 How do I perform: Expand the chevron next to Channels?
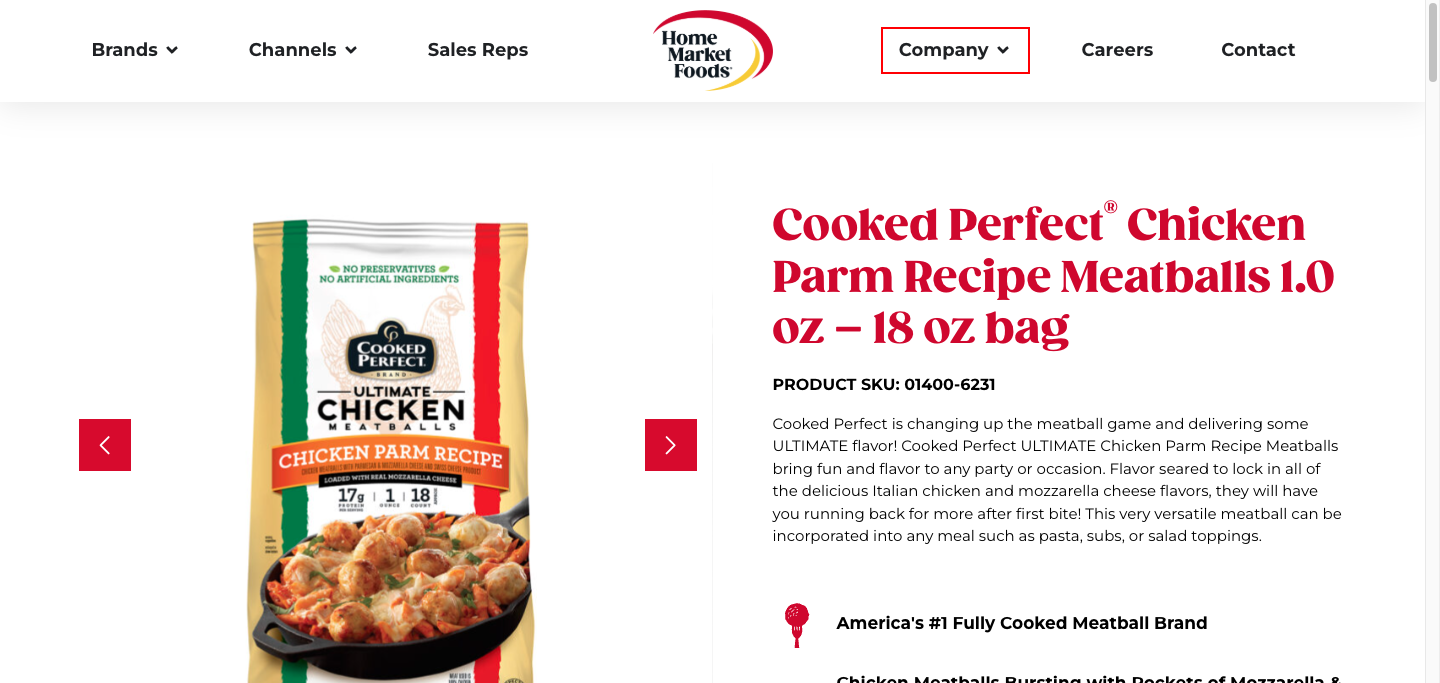[351, 50]
